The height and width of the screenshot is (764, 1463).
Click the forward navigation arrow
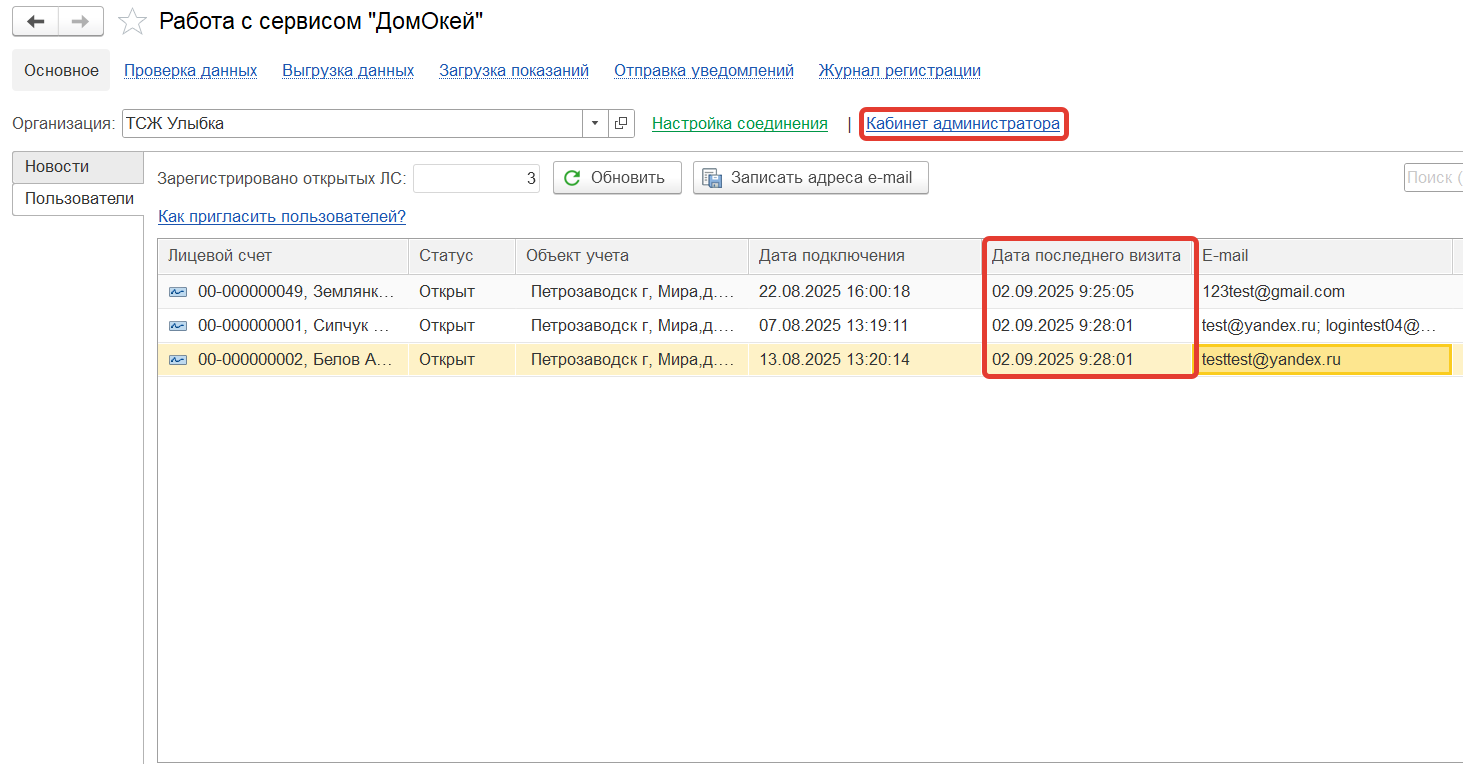tap(81, 21)
